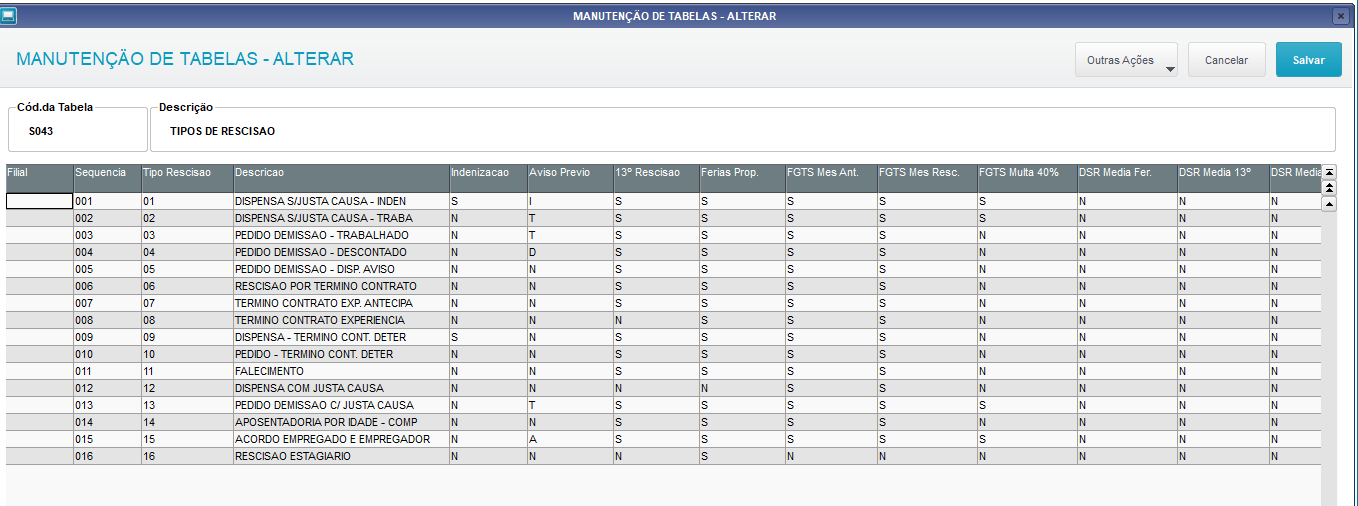This screenshot has height=506, width=1358.
Task: Select the FALECIMENTO description cell
Action: point(341,371)
